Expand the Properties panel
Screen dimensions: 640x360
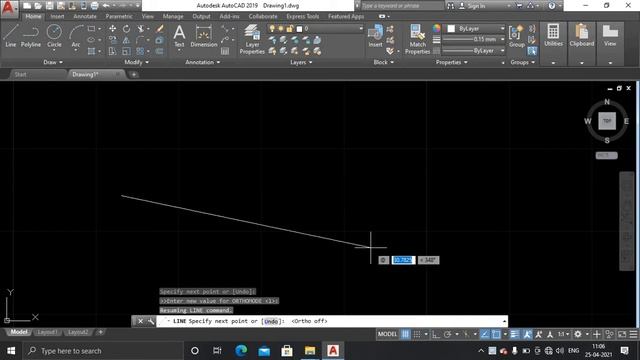click(451, 62)
